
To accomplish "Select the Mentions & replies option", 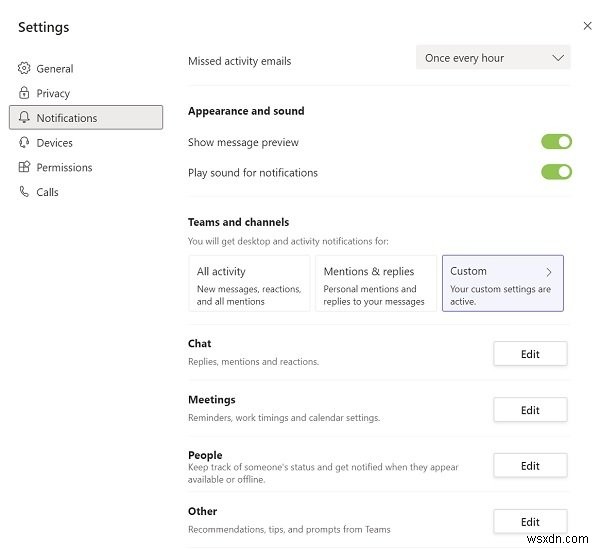I will tap(376, 283).
